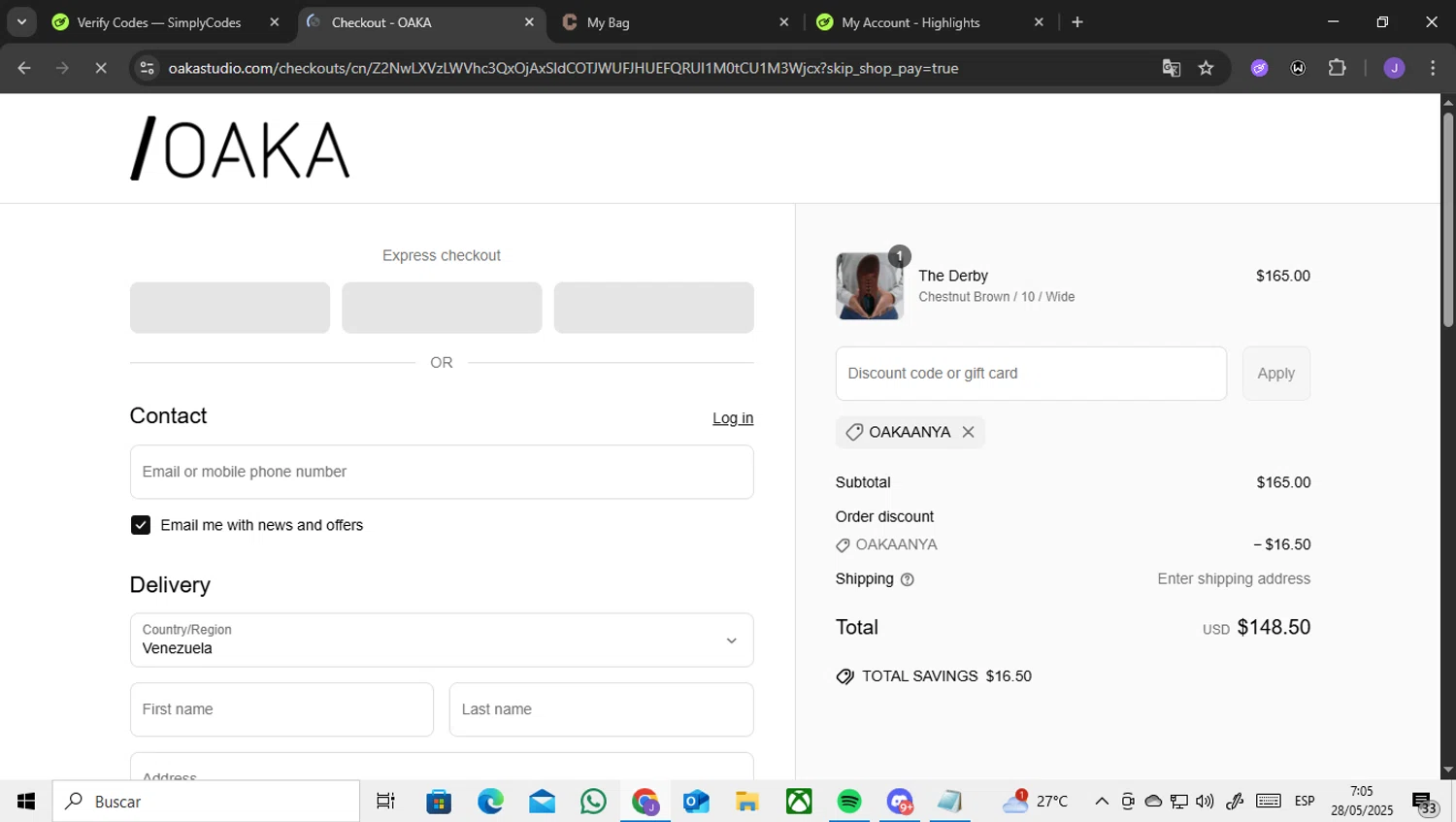Viewport: 1456px width, 822px height.
Task: Click the purple extension icon in toolbar
Action: pos(1259,68)
